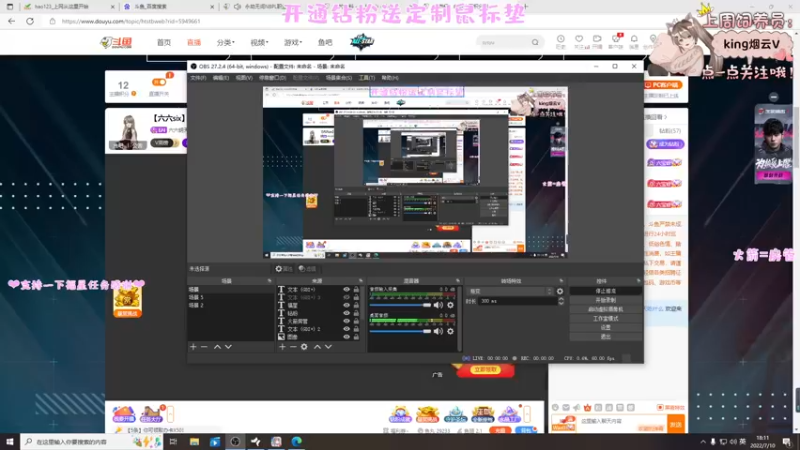Click the Douyu site search magnifier icon
This screenshot has width=800, height=450.
tap(535, 42)
